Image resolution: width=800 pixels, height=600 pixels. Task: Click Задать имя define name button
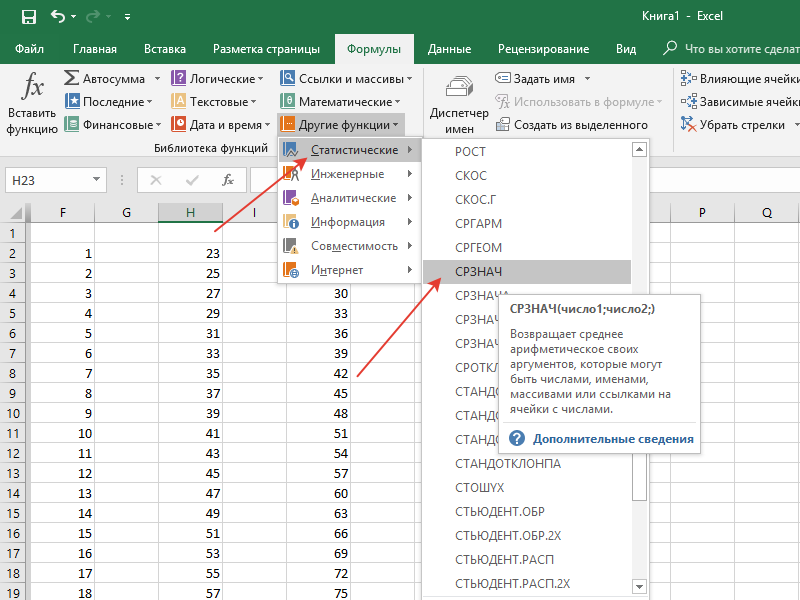point(535,79)
